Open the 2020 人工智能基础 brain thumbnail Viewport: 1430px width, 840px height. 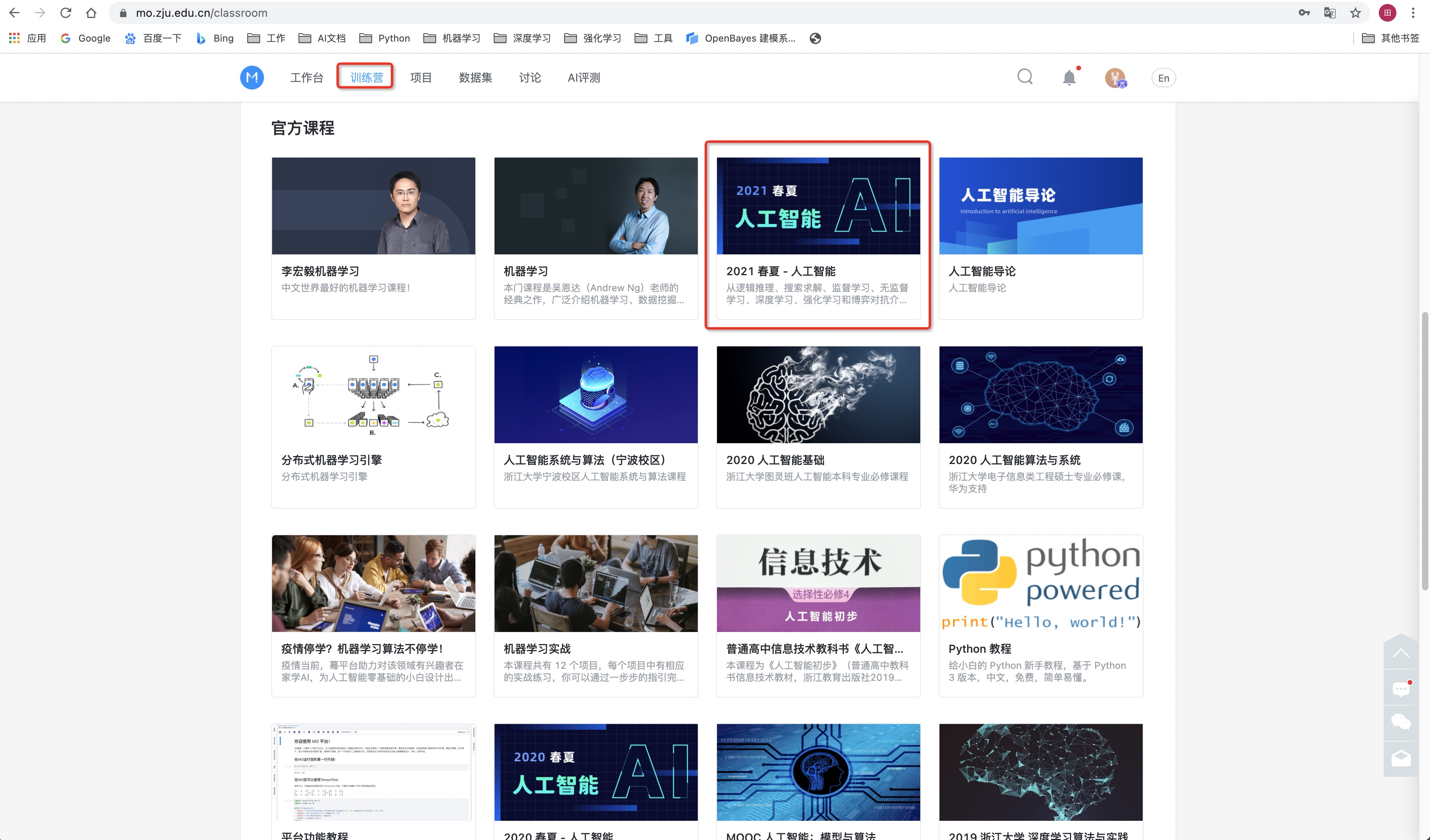click(818, 395)
